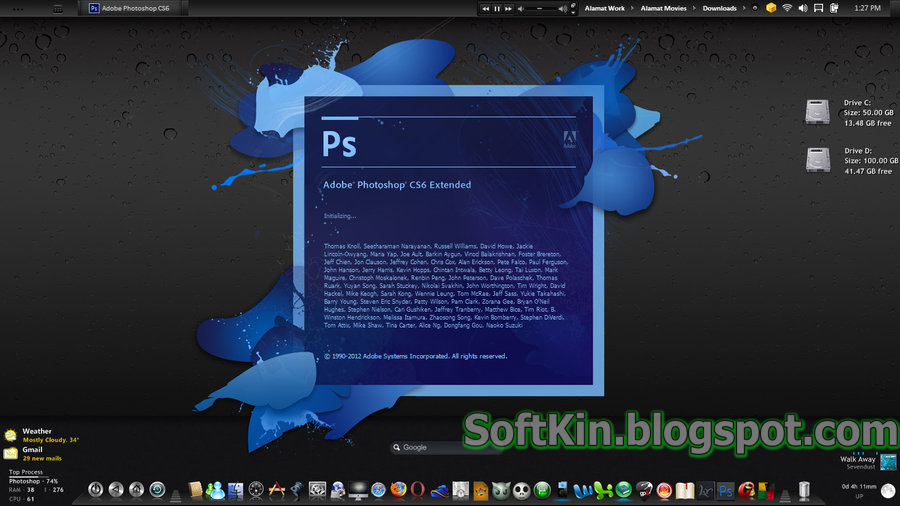The width and height of the screenshot is (900, 506).
Task: Click the Walk Away album art thumbnail
Action: pyautogui.click(x=888, y=461)
